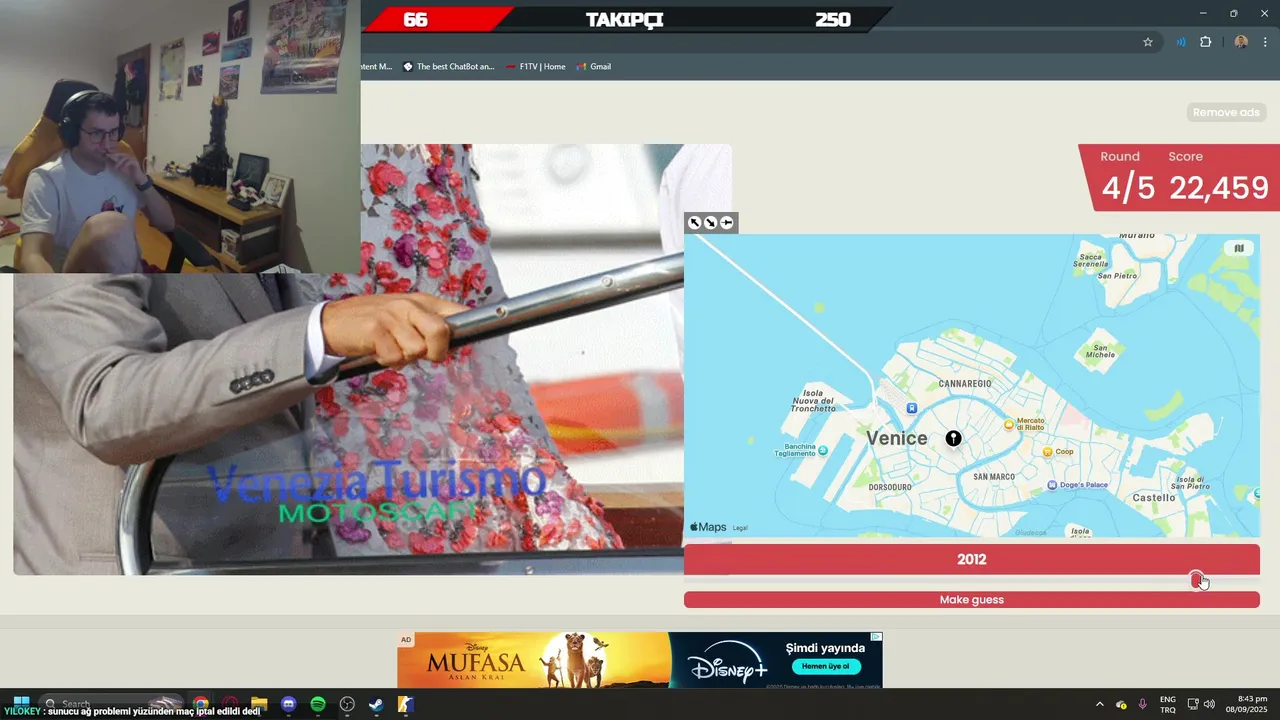Screen dimensions: 1280x720
Task: Open the map type selector icon
Action: pyautogui.click(x=1239, y=248)
